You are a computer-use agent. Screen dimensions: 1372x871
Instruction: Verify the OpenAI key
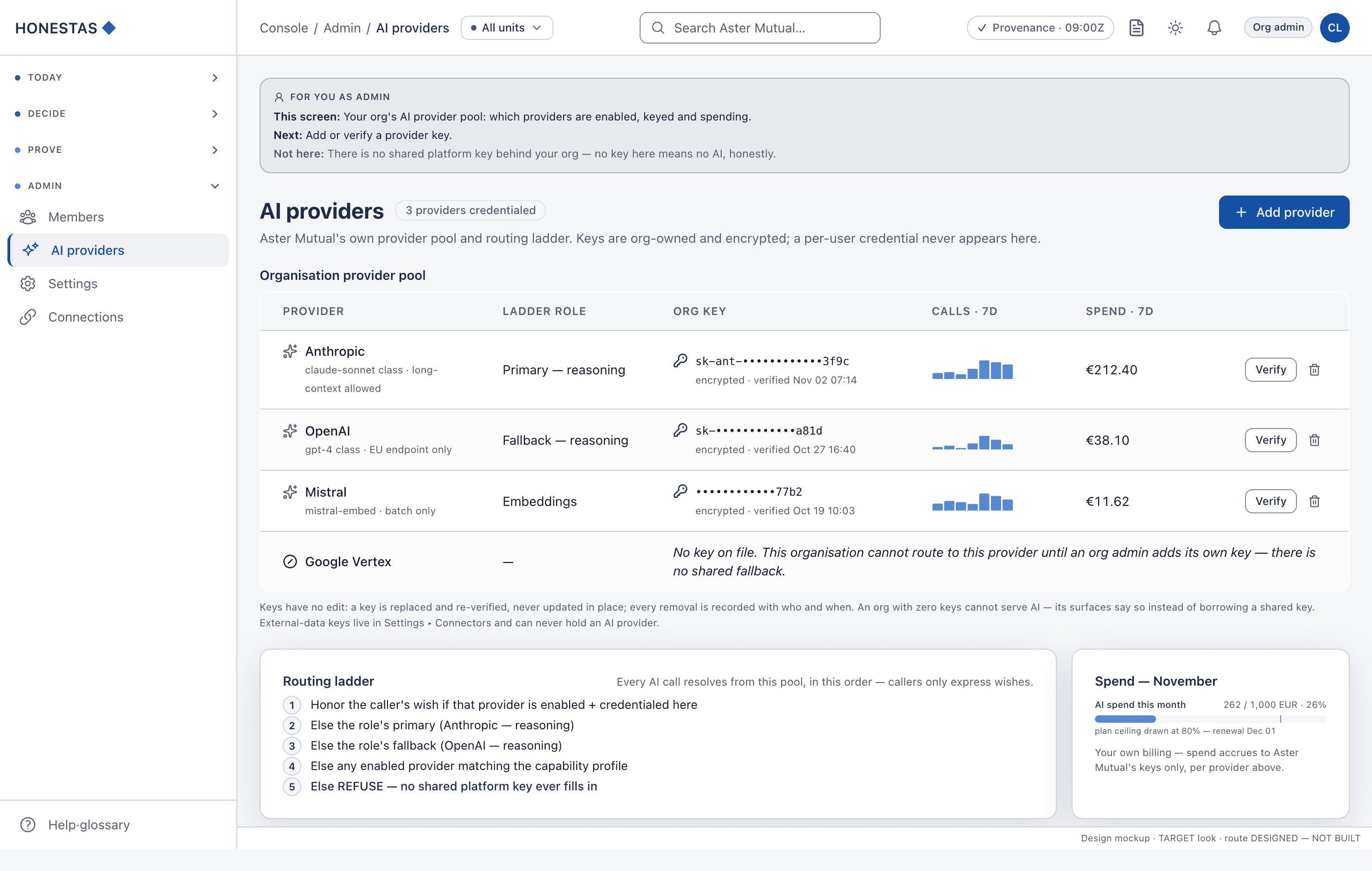pos(1270,440)
